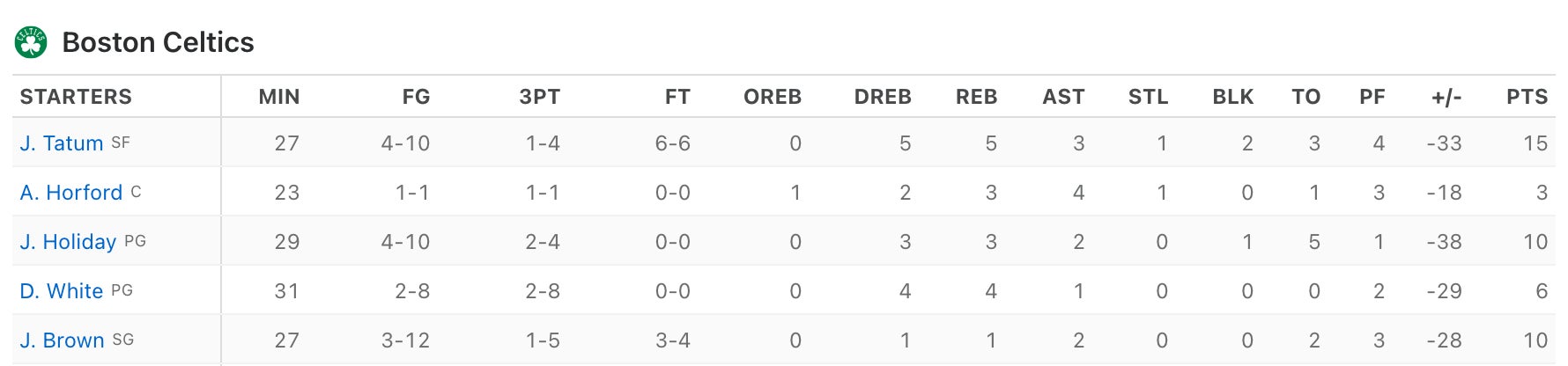Click the MIN column header
This screenshot has width=1568, height=366.
(x=279, y=97)
